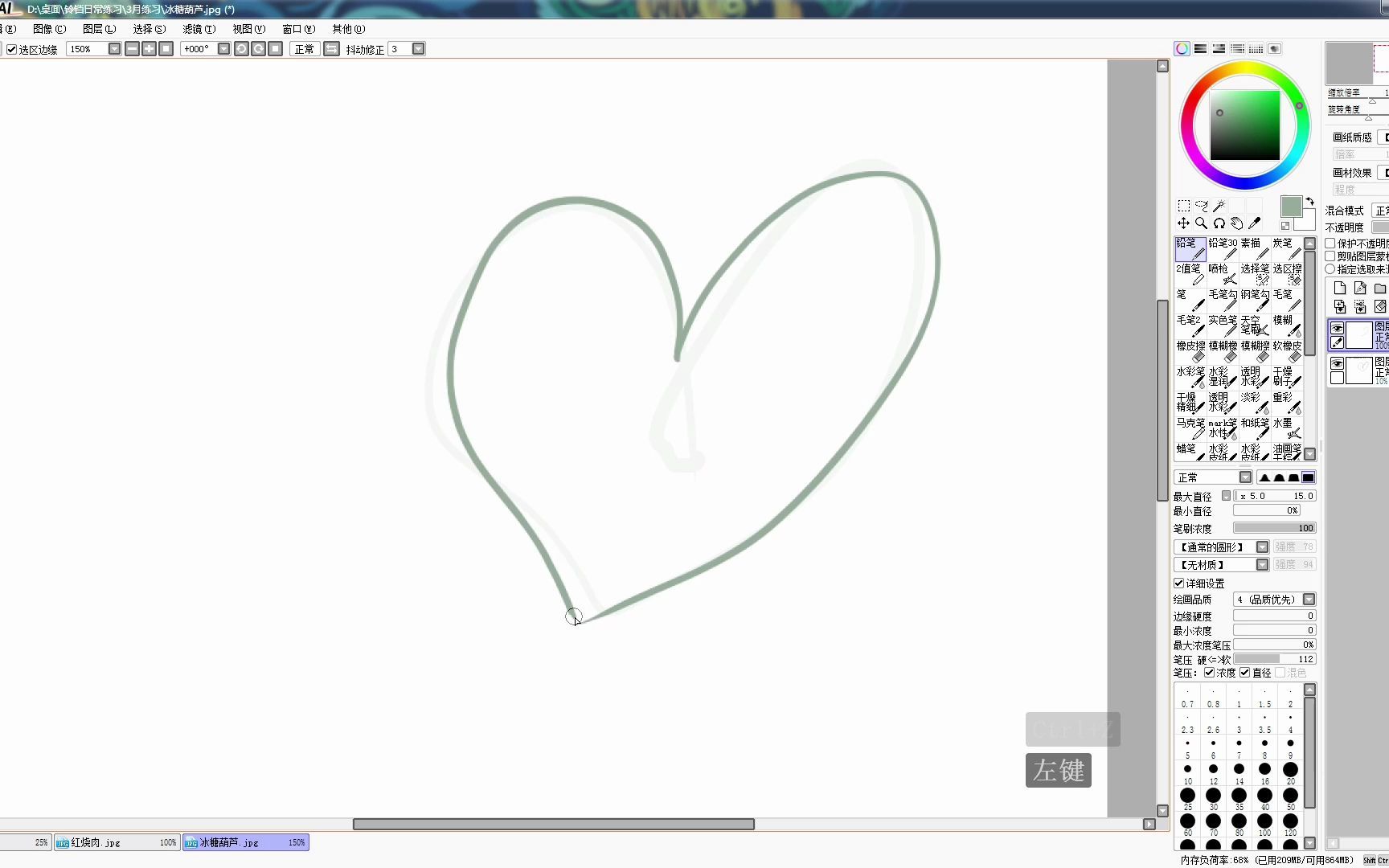Choose the flat-top brush edge shape
The image size is (1389, 868).
click(1308, 477)
